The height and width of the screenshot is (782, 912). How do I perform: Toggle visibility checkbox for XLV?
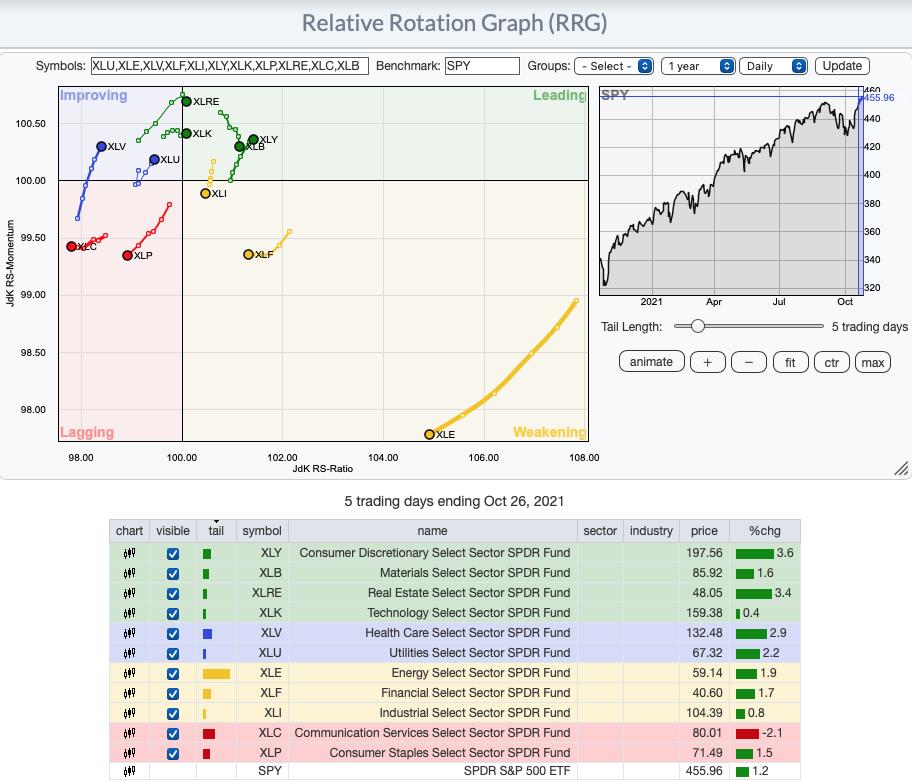pyautogui.click(x=173, y=634)
